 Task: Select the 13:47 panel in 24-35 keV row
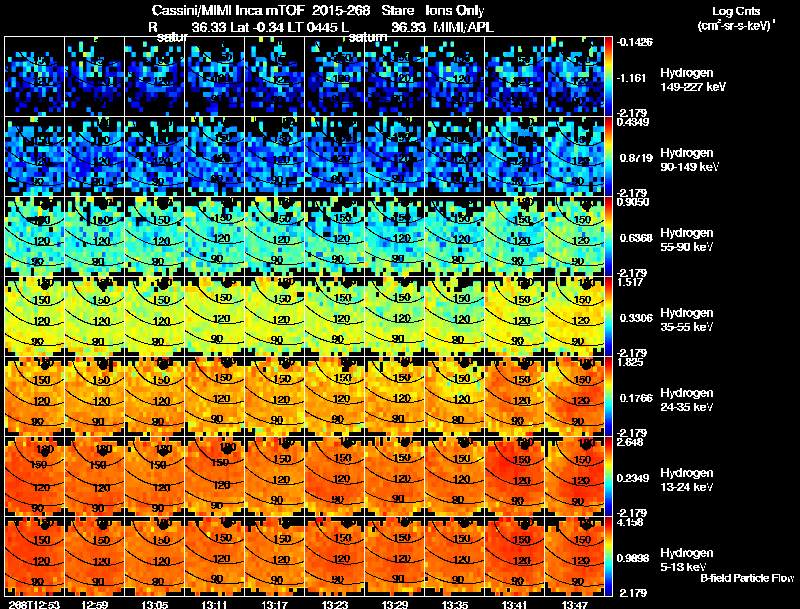[x=574, y=396]
